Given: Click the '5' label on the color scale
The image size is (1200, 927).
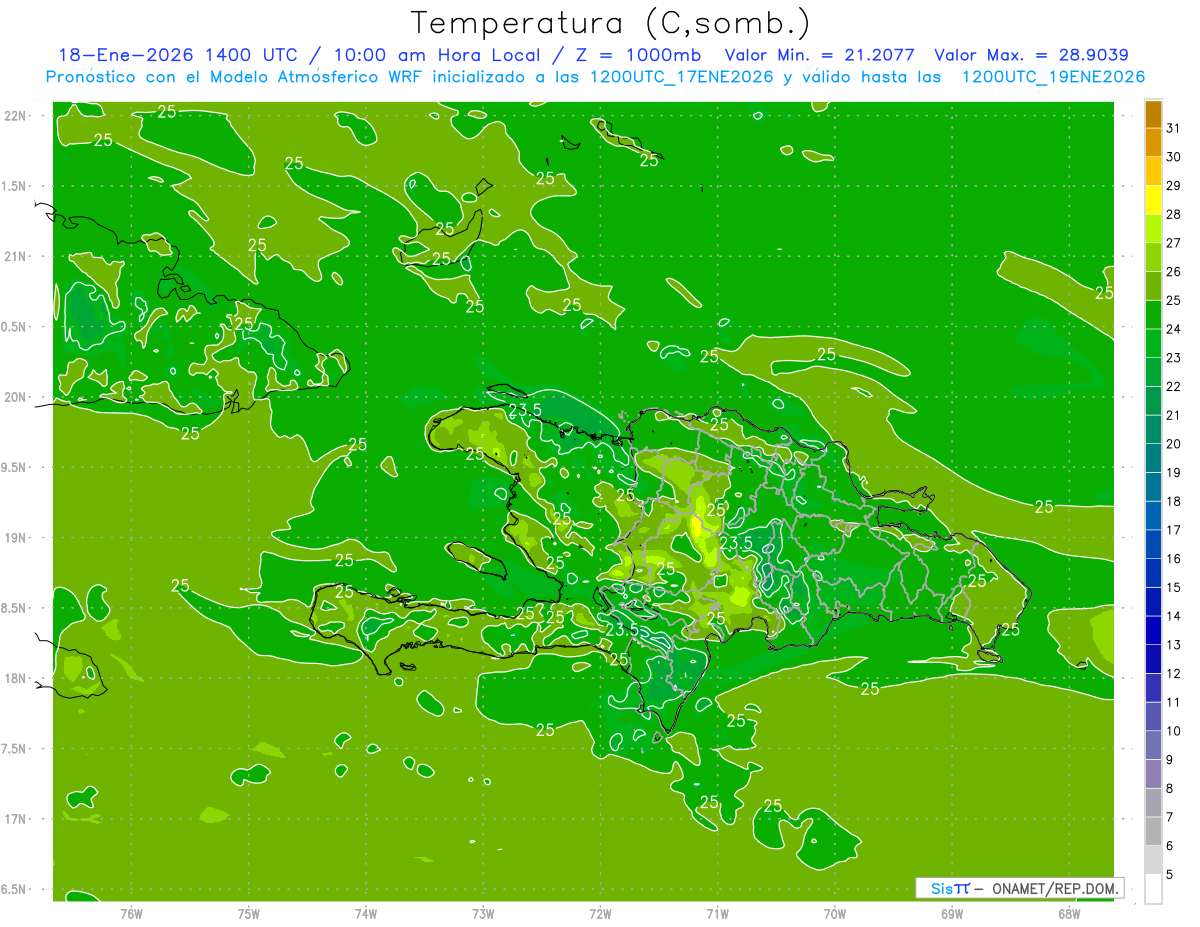Looking at the screenshot, I should [1170, 874].
